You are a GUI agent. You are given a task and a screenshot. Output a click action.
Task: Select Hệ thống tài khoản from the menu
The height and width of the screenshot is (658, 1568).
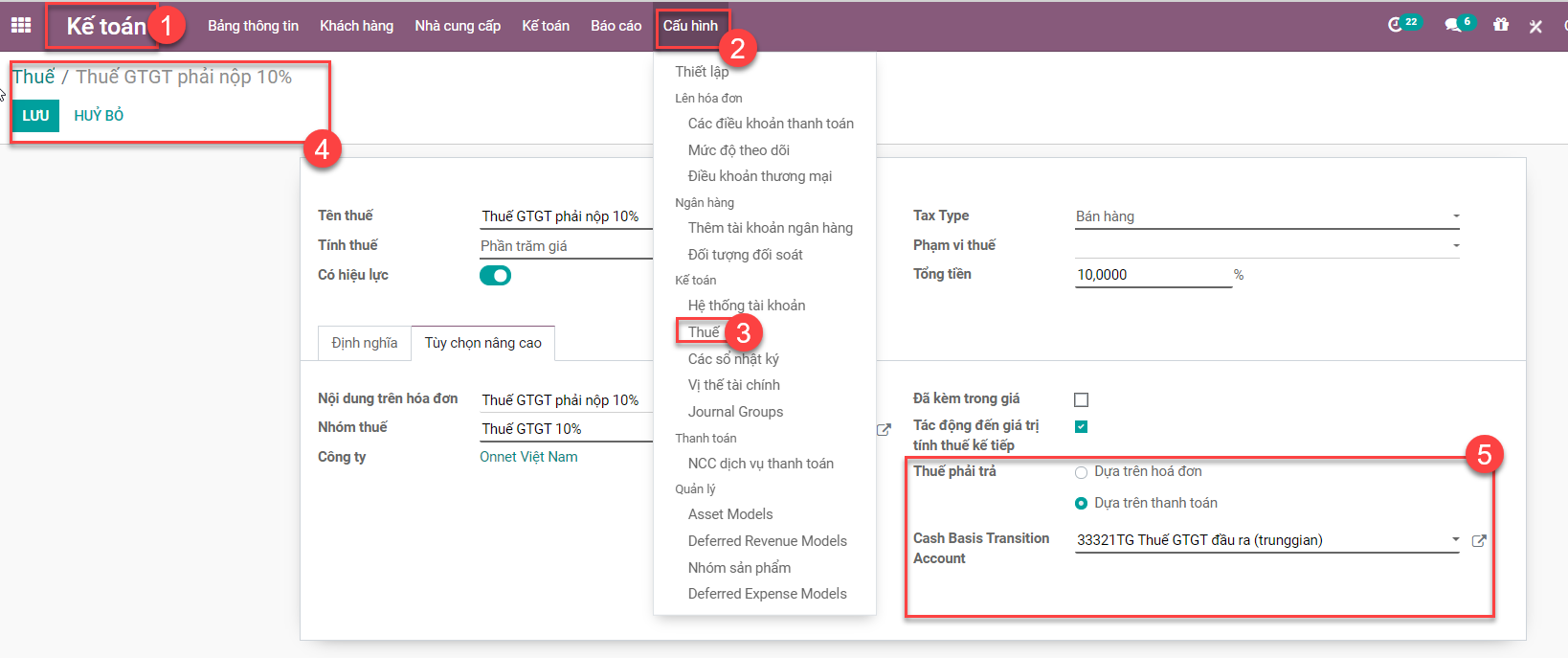747,306
